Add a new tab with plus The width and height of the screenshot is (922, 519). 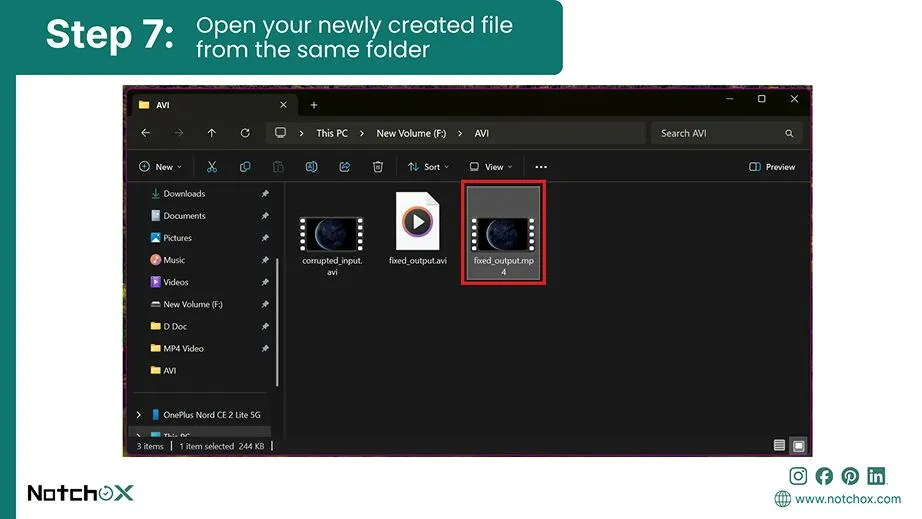click(x=314, y=105)
